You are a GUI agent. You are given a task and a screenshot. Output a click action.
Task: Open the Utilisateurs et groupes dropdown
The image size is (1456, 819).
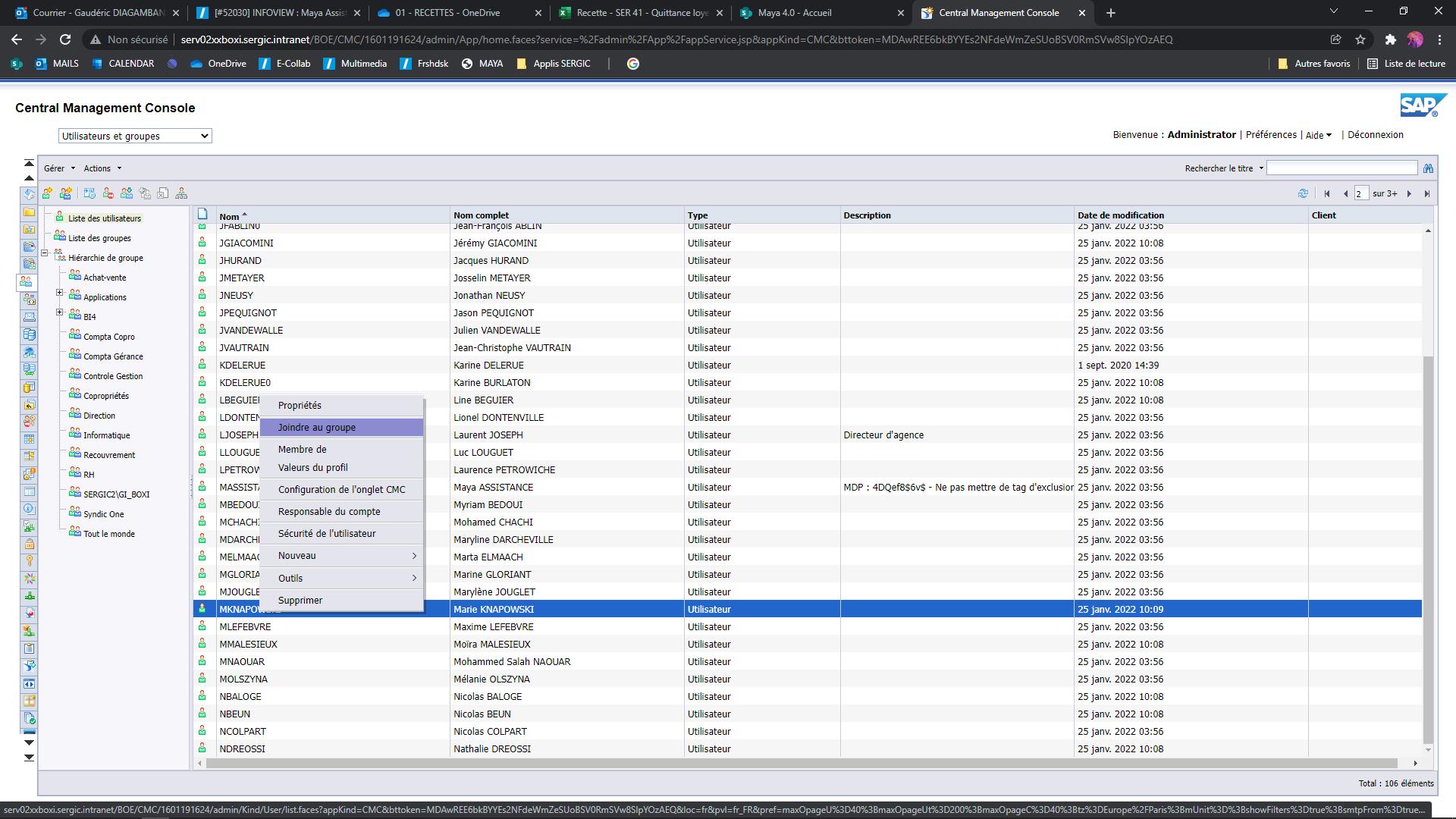click(x=135, y=136)
